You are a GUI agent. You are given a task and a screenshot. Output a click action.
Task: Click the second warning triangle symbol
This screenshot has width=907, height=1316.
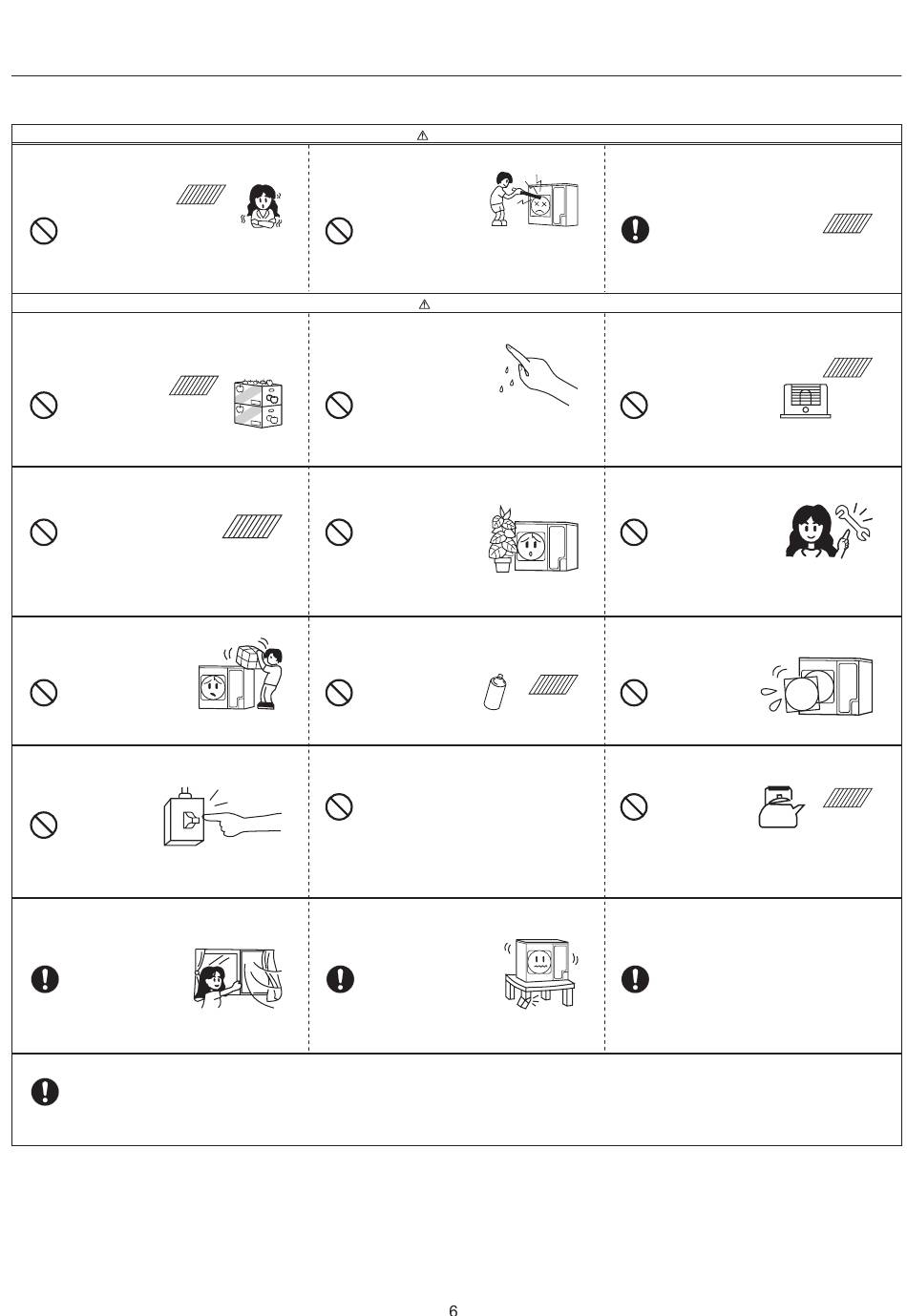(424, 304)
